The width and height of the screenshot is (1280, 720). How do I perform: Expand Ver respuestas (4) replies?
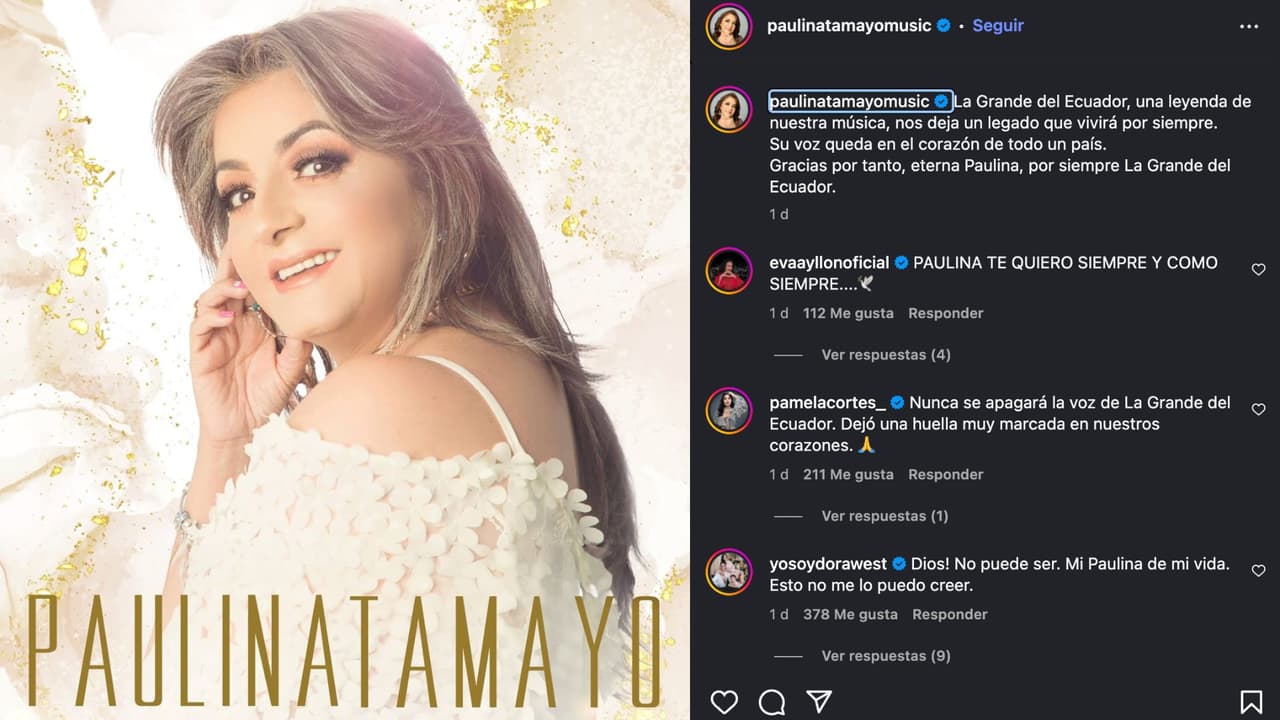pos(885,355)
